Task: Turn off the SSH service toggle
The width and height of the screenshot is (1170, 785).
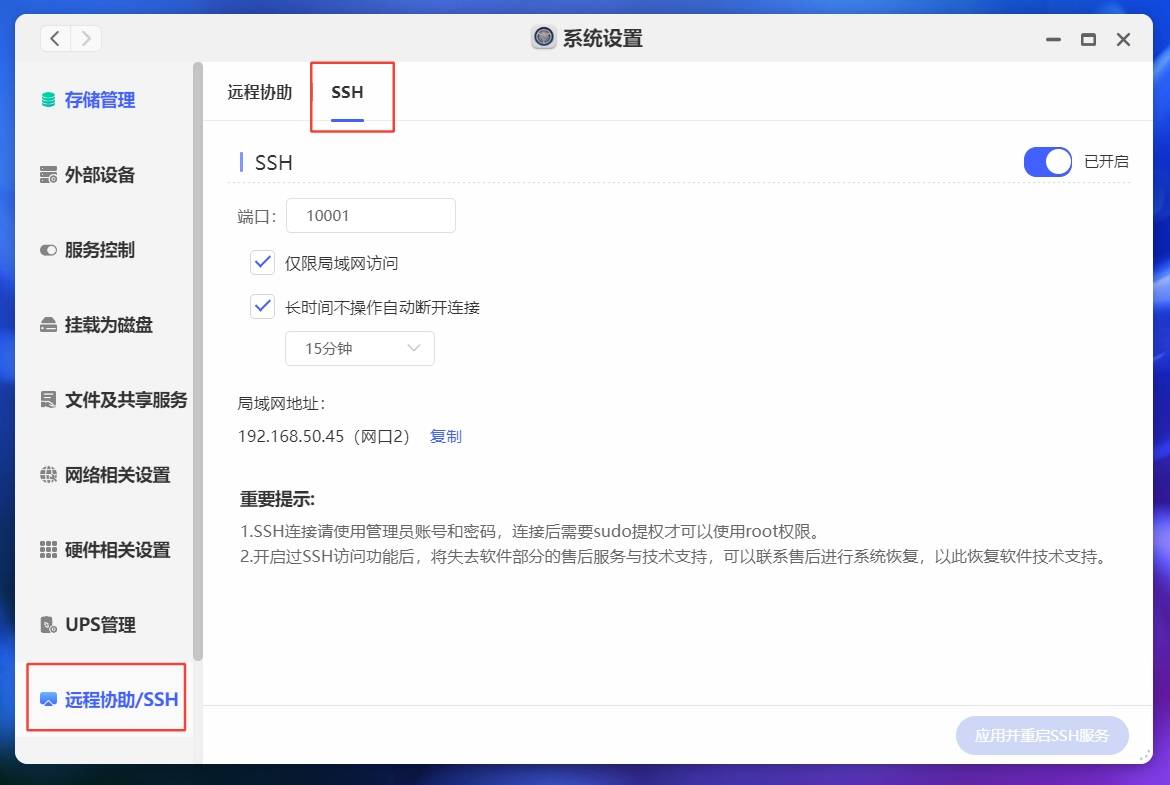Action: click(1046, 161)
